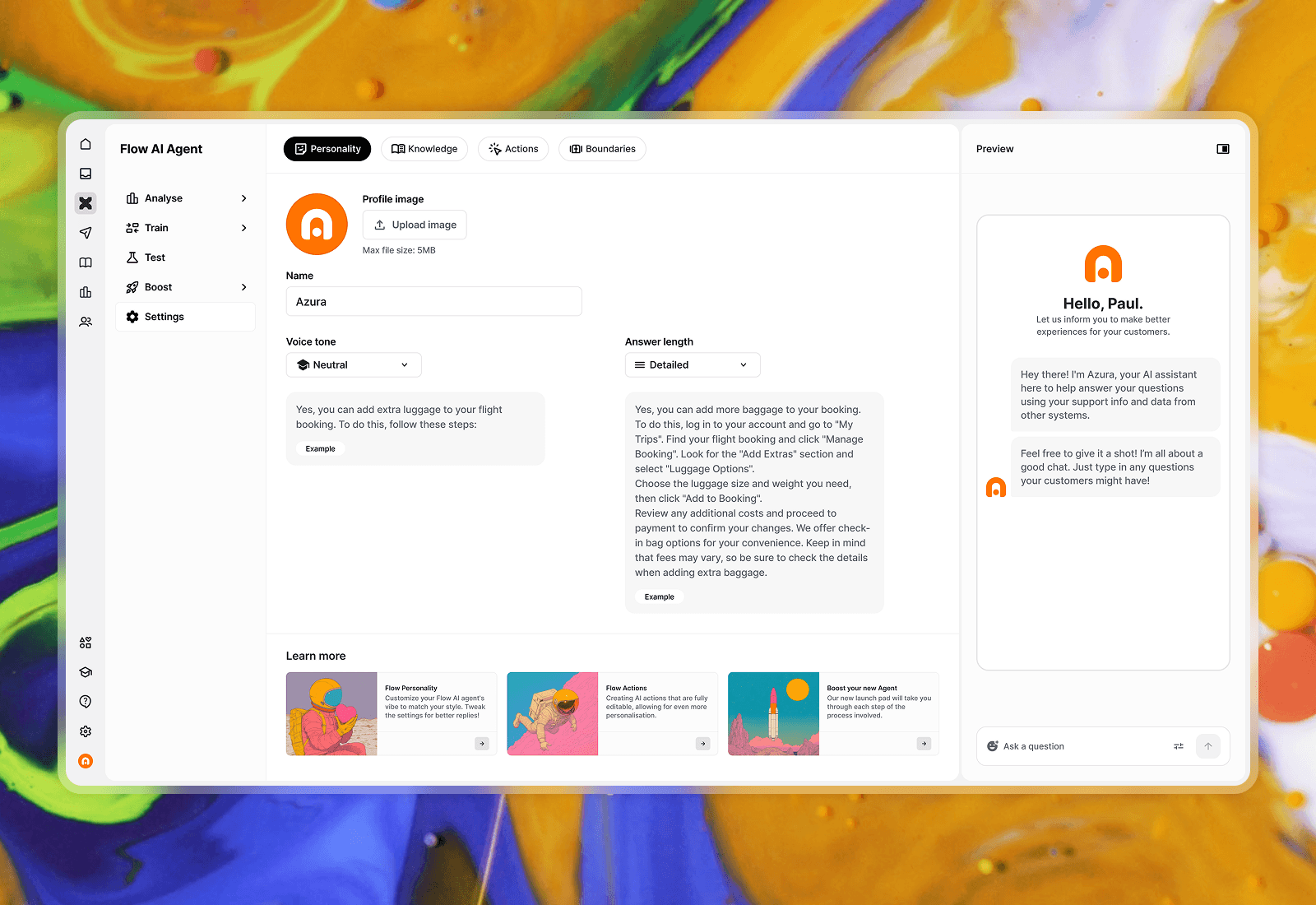Switch to the Boundaries tab
The width and height of the screenshot is (1316, 905).
click(x=603, y=149)
